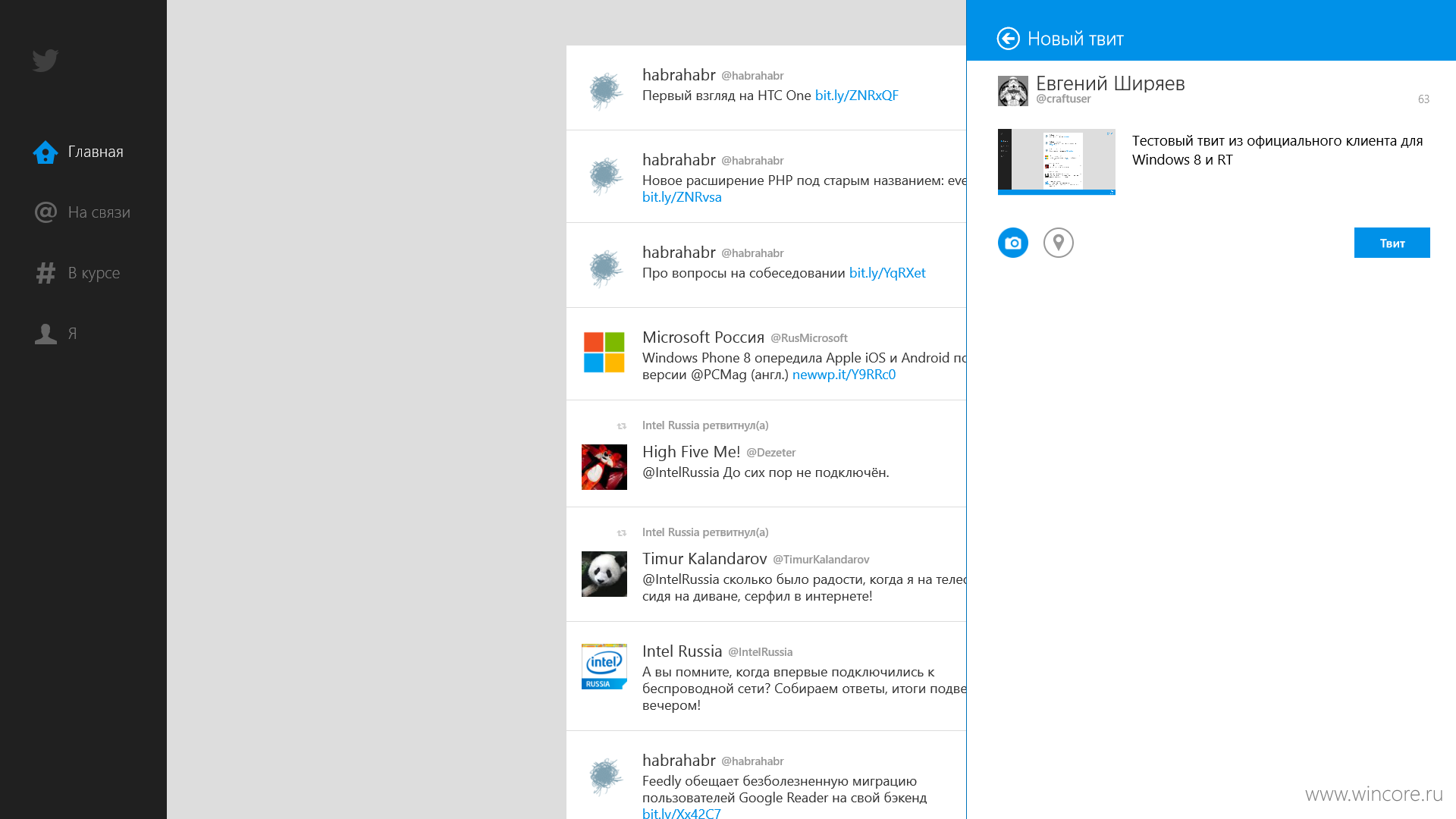This screenshot has width=1456, height=819.
Task: Click the Новый твит heading
Action: click(1075, 39)
